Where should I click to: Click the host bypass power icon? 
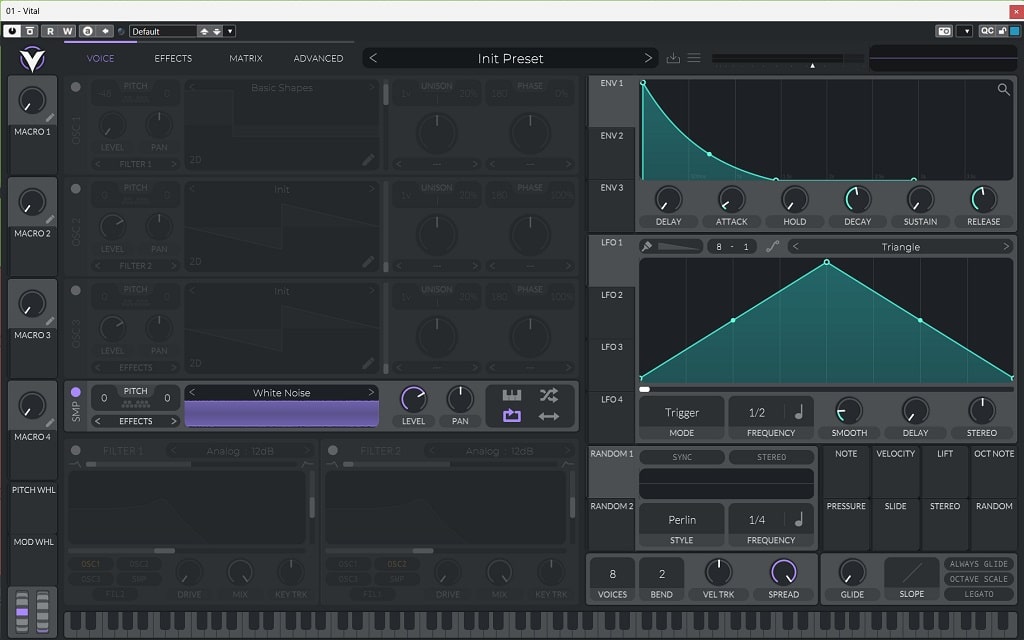12,31
